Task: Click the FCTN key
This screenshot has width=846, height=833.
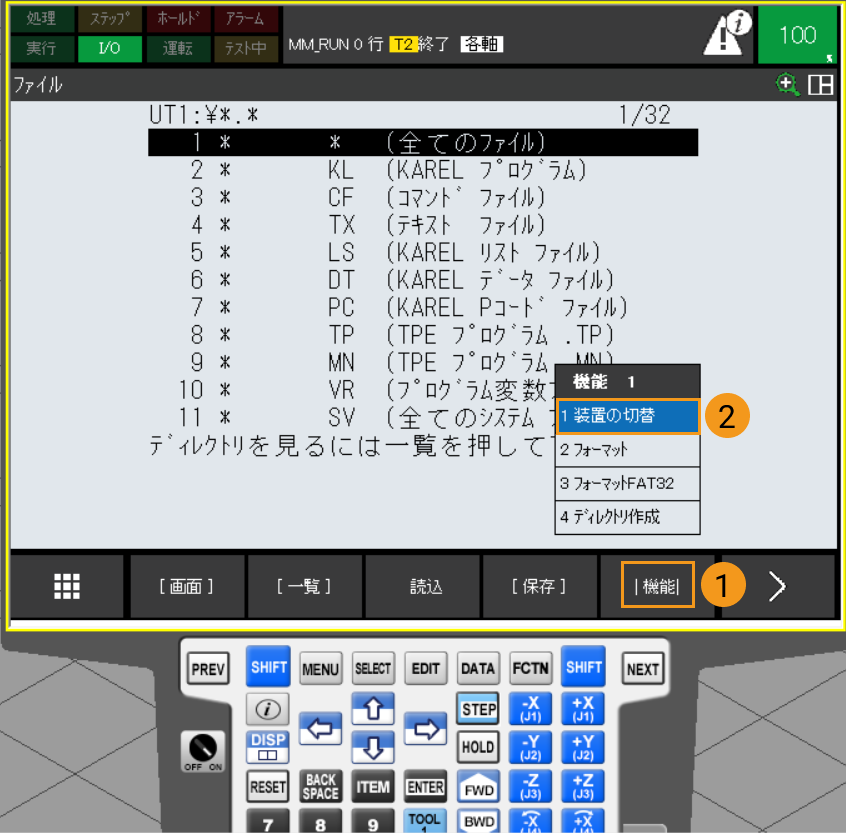Action: click(x=530, y=668)
